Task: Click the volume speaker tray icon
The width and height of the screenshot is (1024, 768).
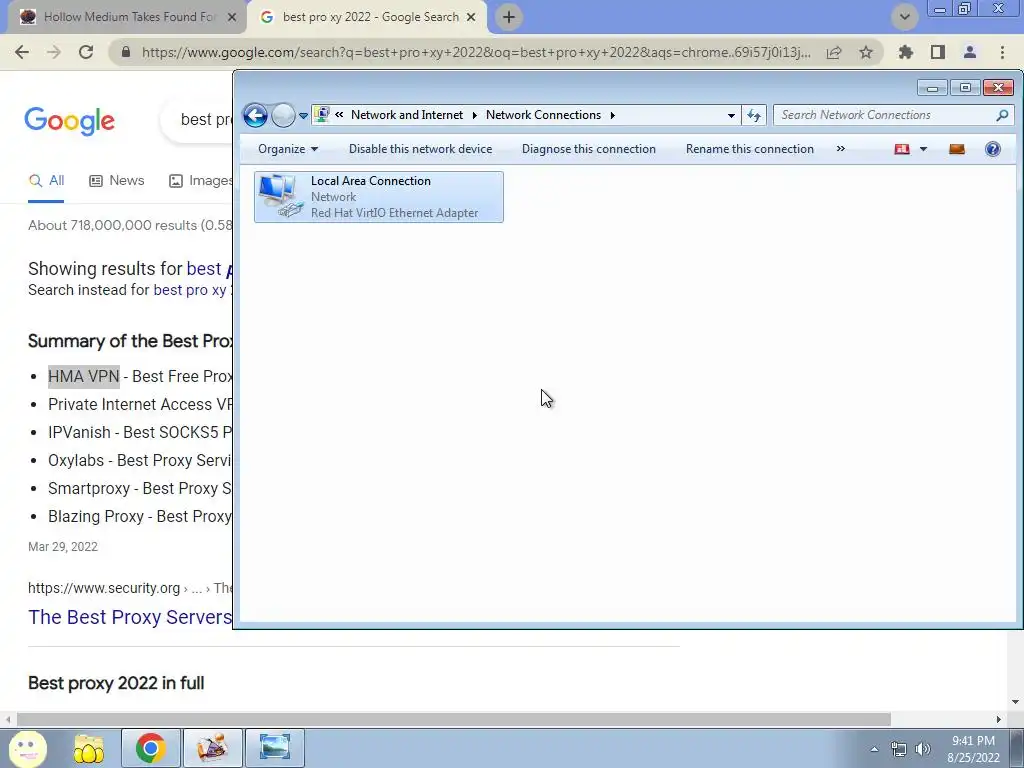Action: (923, 749)
